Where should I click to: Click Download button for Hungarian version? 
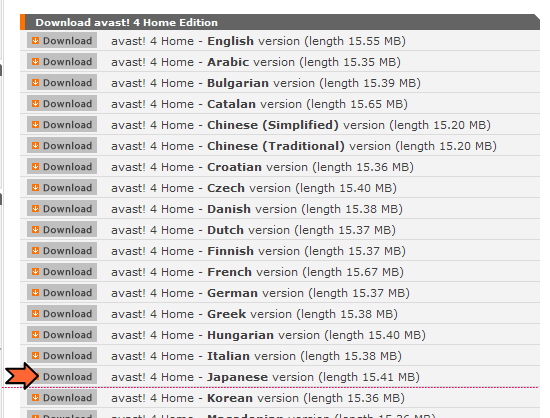[62, 335]
